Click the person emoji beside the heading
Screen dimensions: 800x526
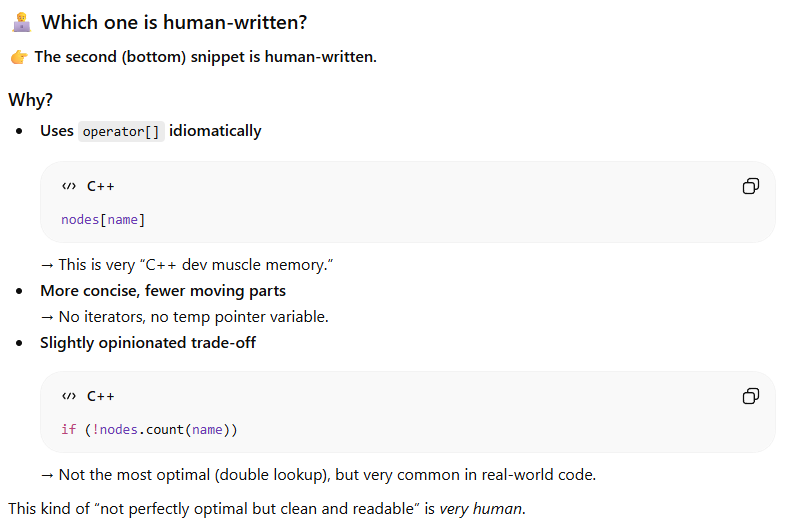point(20,22)
